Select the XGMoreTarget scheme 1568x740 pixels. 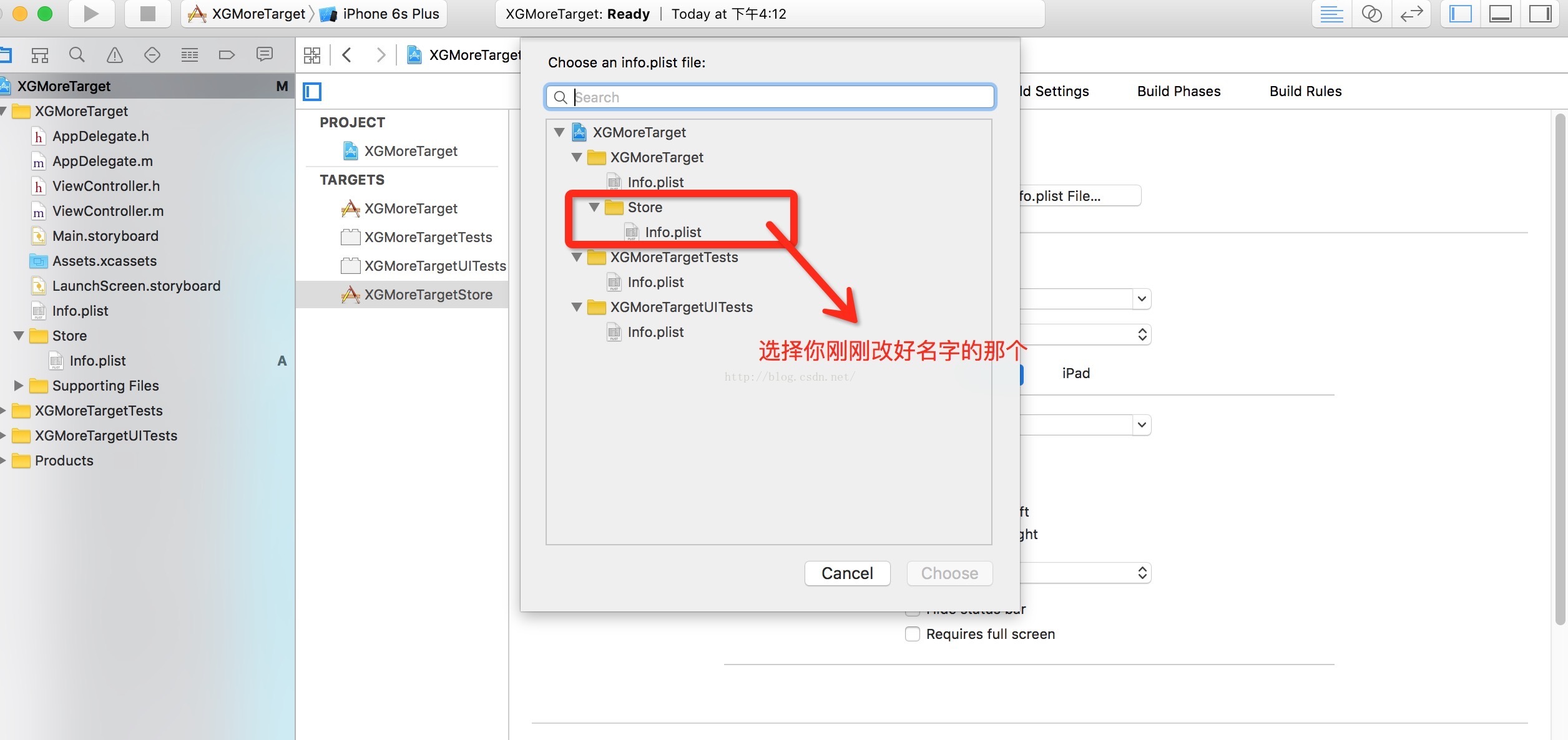pyautogui.click(x=247, y=14)
